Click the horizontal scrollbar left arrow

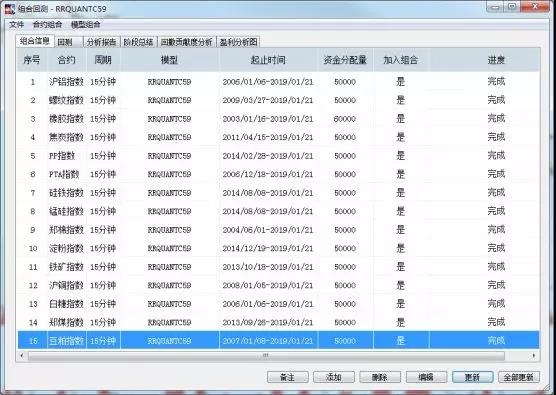22,355
